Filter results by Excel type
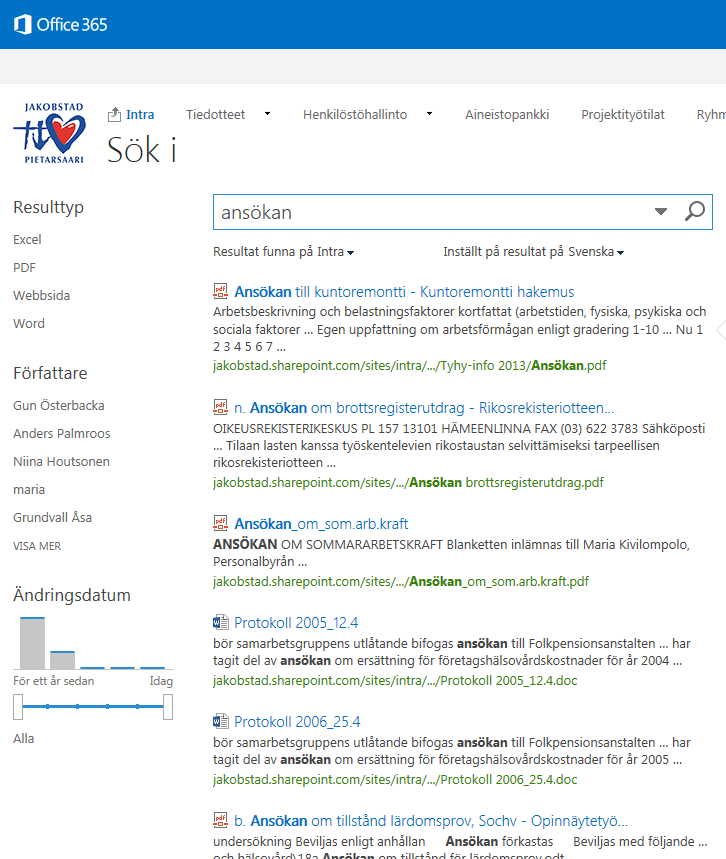The image size is (726, 859). point(27,239)
